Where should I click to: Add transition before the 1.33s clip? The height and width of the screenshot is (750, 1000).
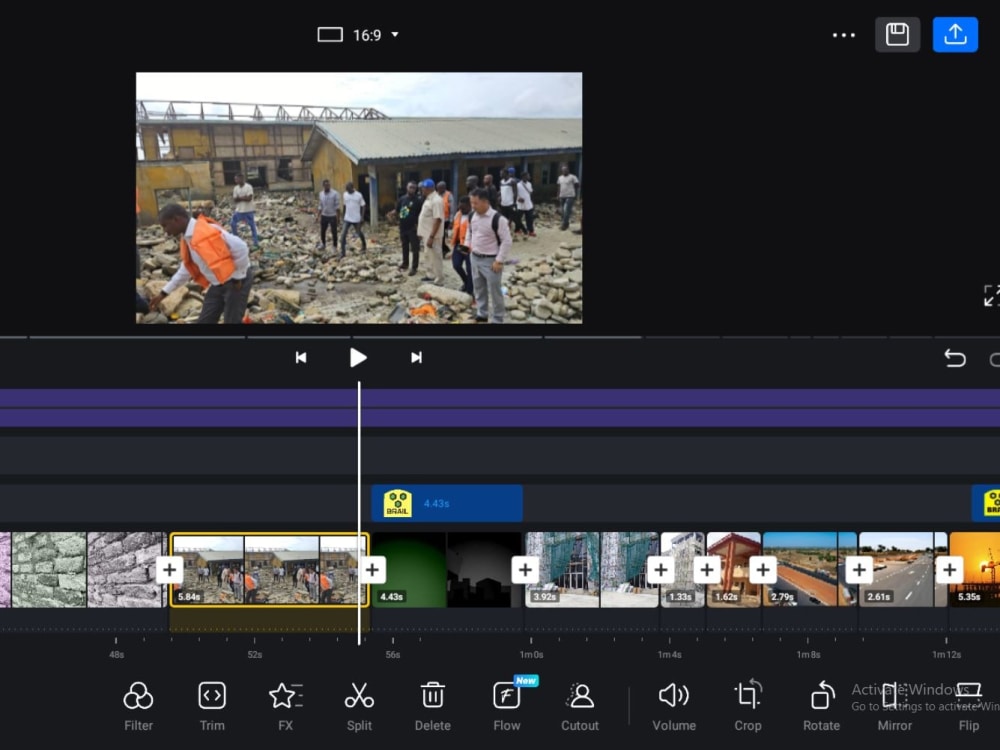pos(661,570)
